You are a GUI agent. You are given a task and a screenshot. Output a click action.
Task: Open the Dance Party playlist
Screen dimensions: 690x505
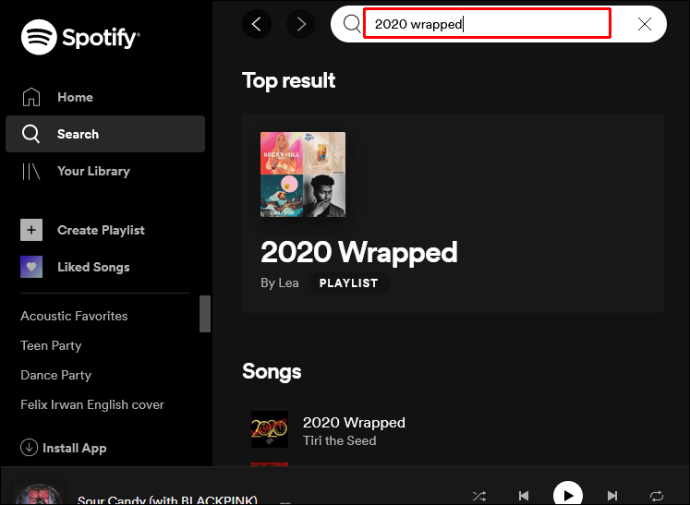coord(56,375)
